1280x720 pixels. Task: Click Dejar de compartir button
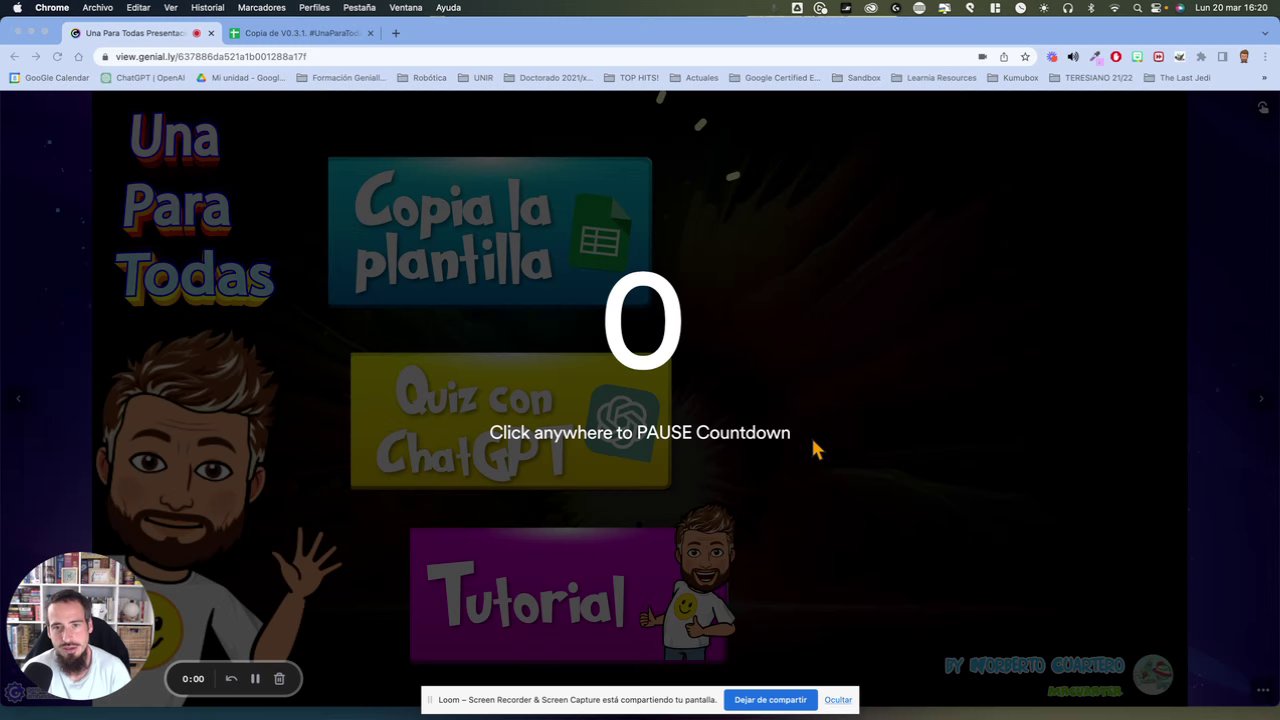pos(770,700)
